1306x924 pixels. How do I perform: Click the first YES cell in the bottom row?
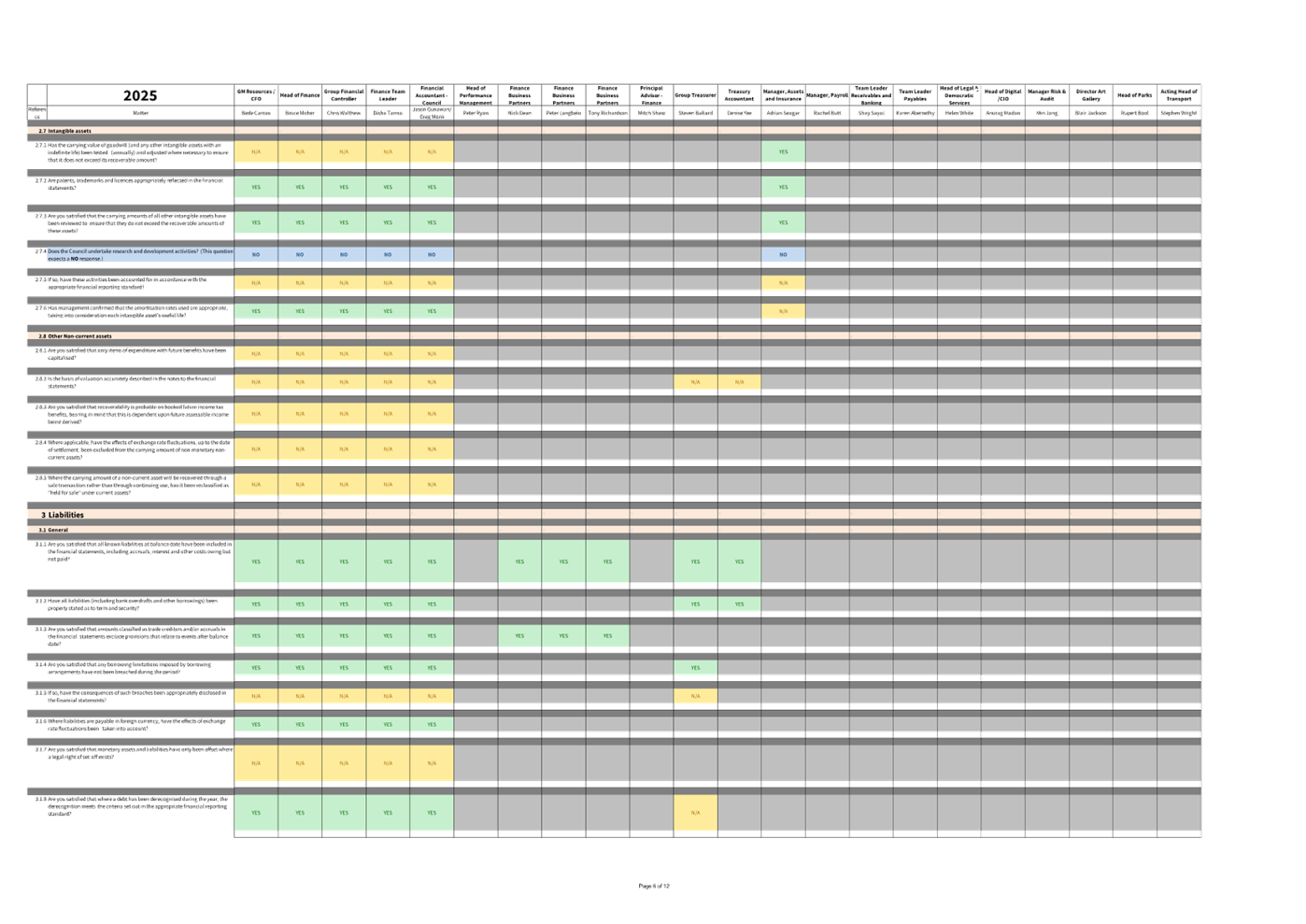coord(256,813)
